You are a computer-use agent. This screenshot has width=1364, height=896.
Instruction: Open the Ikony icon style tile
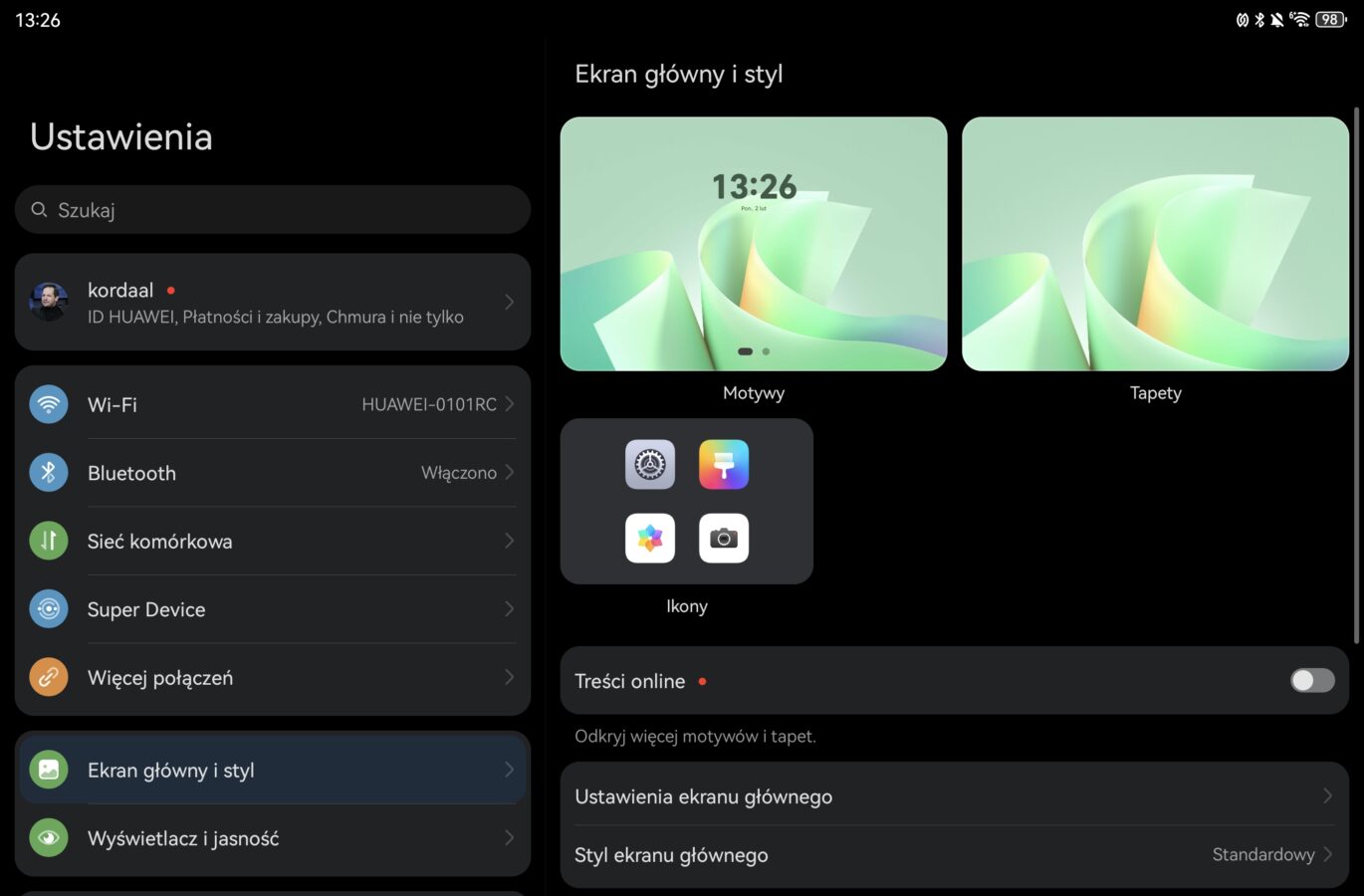coord(686,502)
